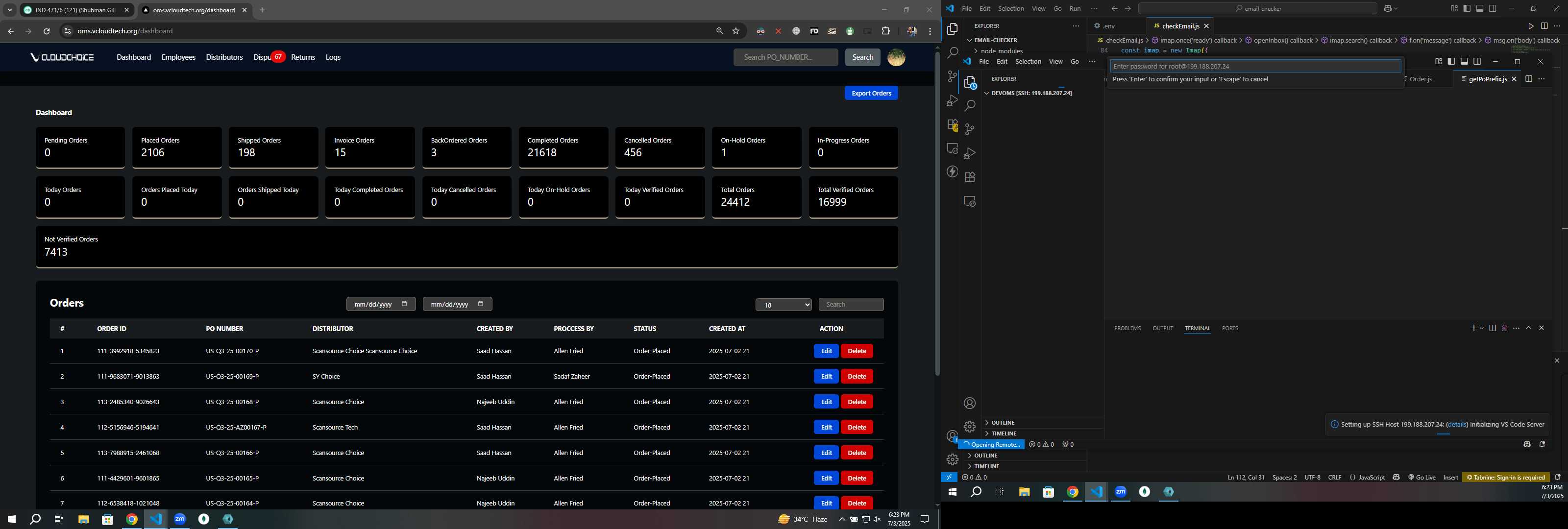The width and height of the screenshot is (1568, 529).
Task: Open notifications bell beside Tabnine status
Action: click(1557, 477)
